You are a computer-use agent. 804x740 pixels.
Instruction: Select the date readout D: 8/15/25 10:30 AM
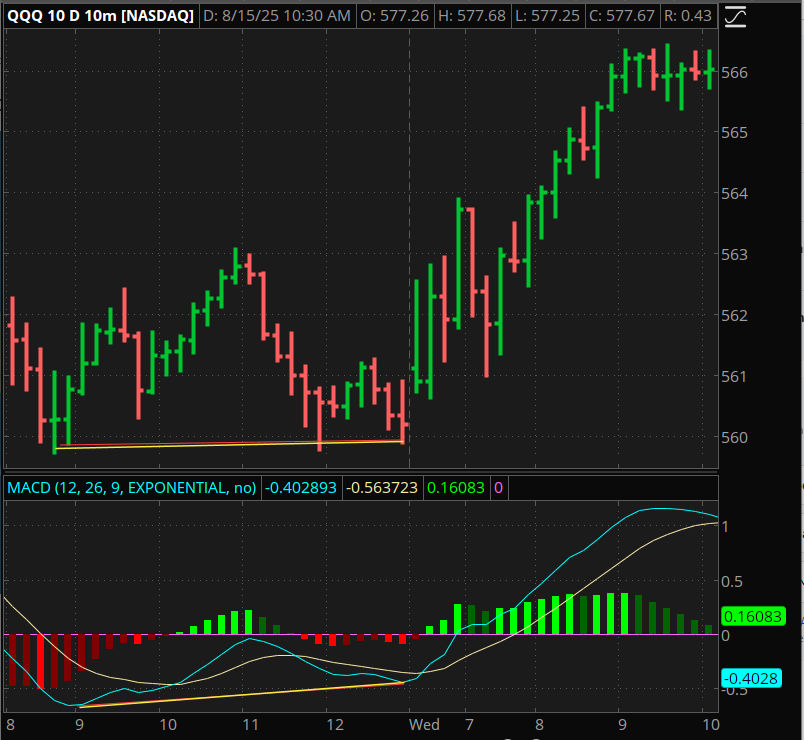[277, 16]
